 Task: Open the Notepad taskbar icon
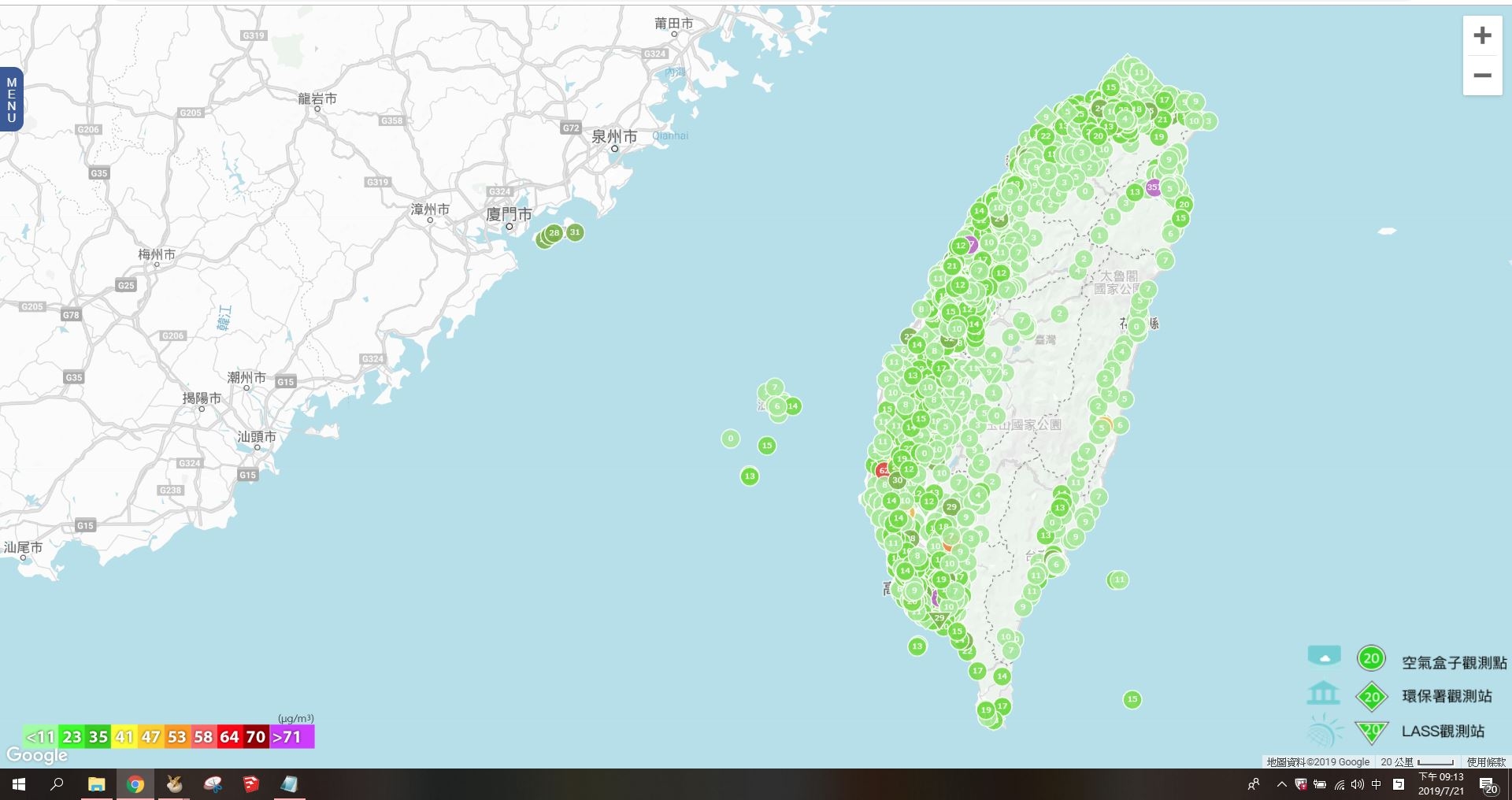(289, 784)
